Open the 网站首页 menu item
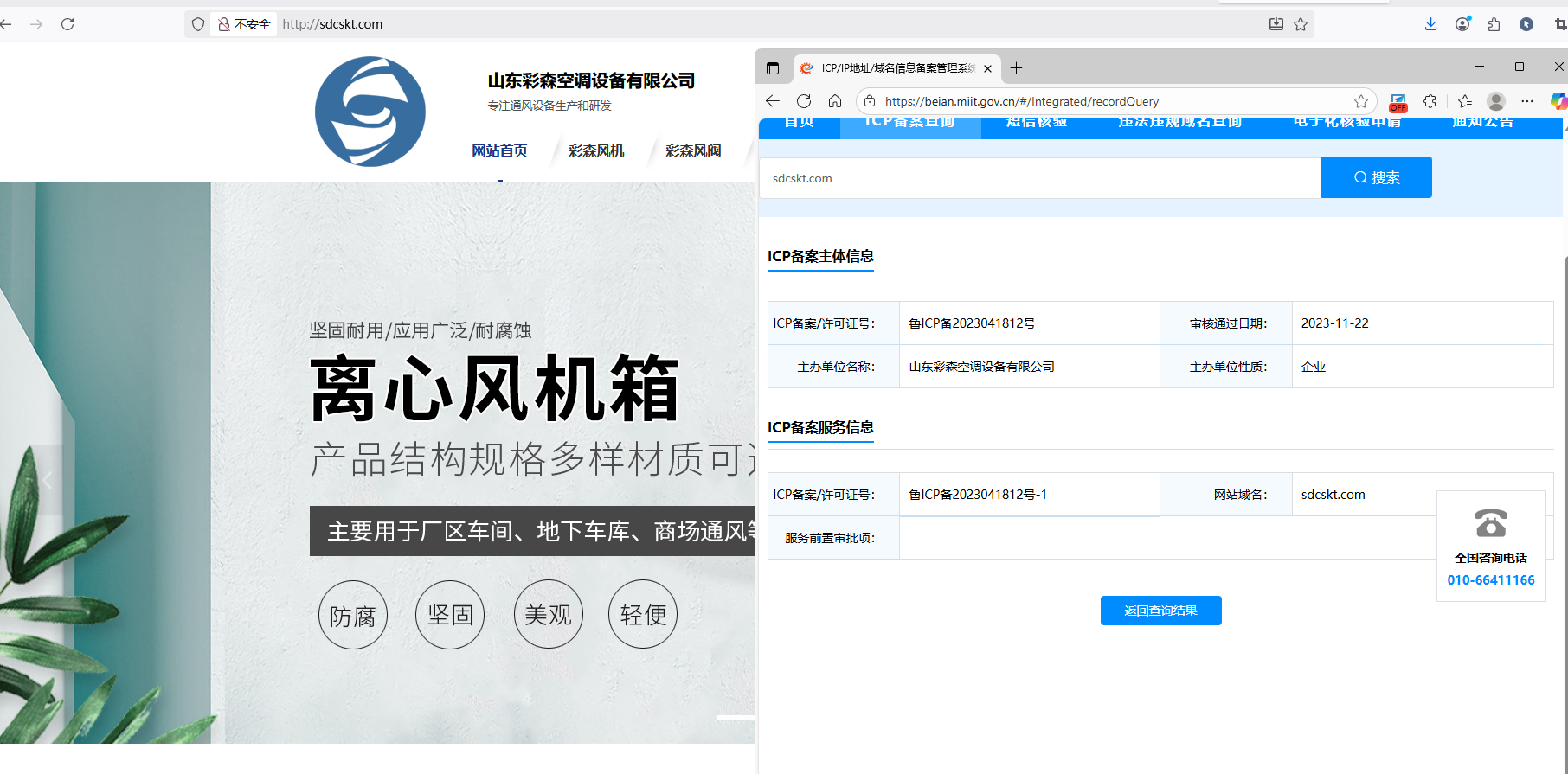This screenshot has height=774, width=1568. point(499,150)
